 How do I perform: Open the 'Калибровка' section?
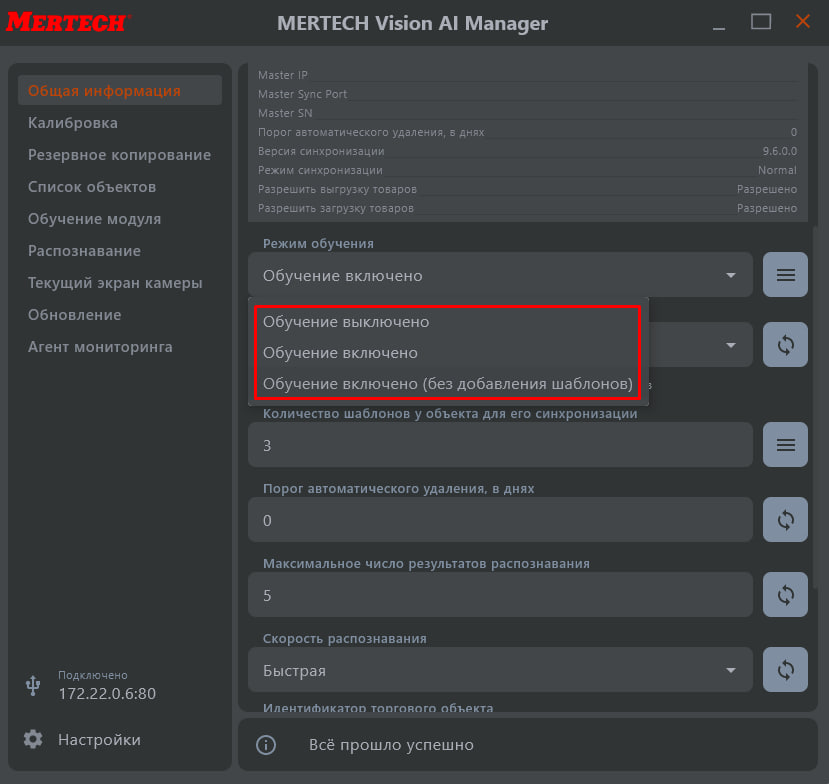tap(73, 123)
